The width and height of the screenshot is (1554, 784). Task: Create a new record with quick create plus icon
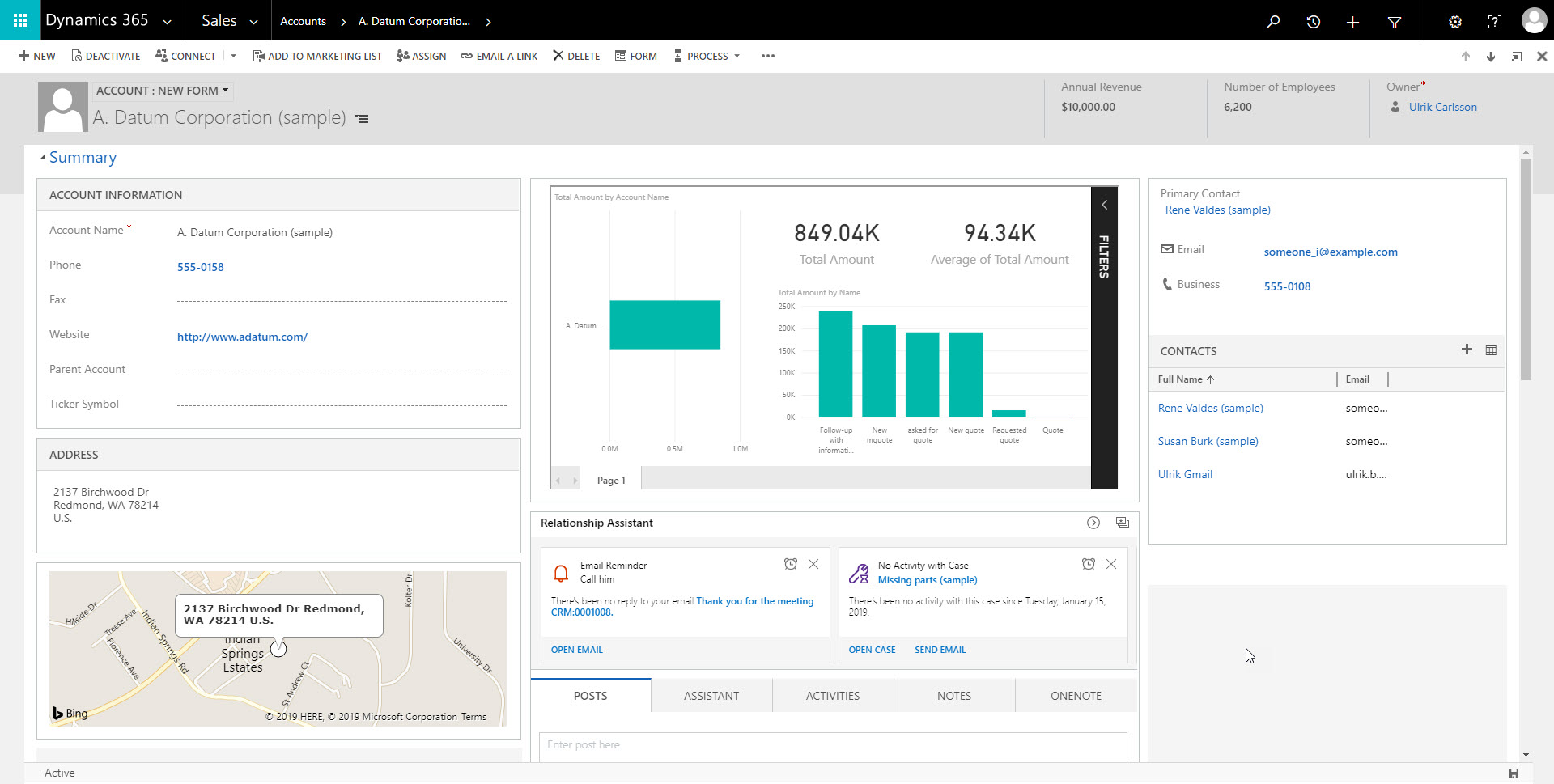[x=1353, y=21]
